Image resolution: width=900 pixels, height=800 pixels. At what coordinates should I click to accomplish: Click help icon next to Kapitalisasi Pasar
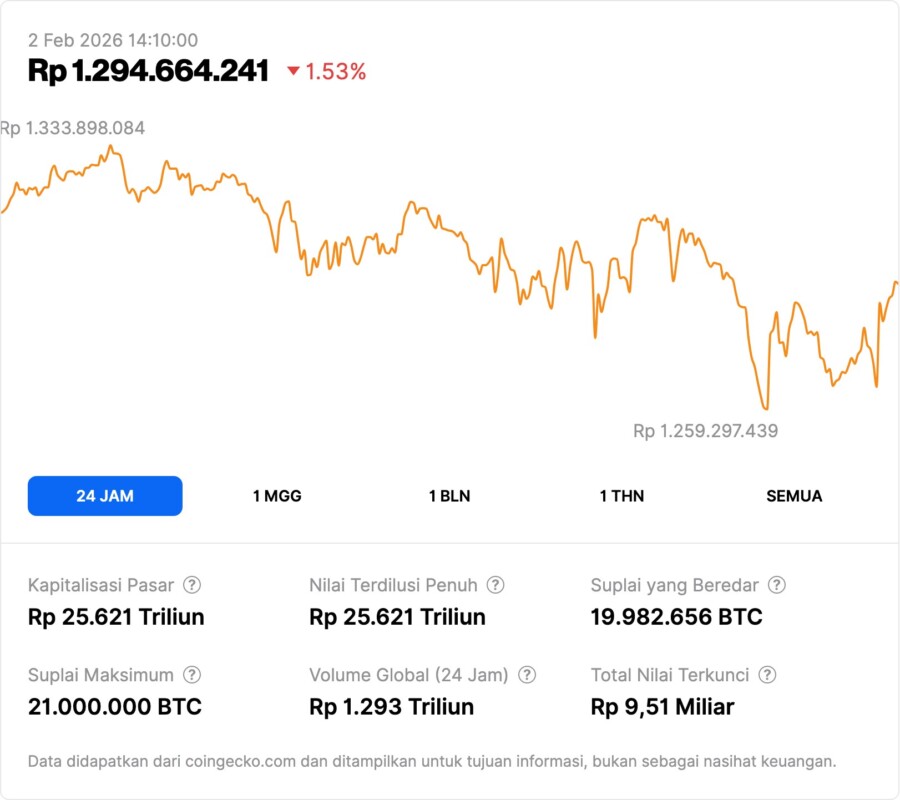click(x=192, y=585)
